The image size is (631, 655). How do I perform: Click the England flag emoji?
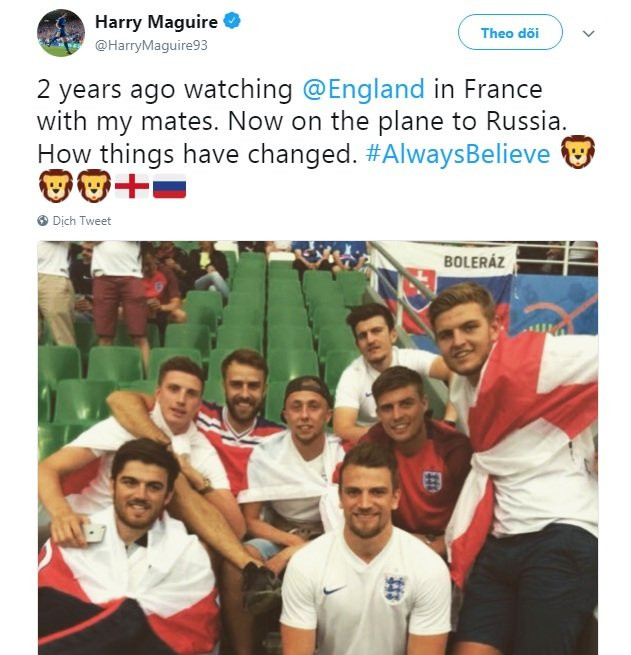pos(132,186)
